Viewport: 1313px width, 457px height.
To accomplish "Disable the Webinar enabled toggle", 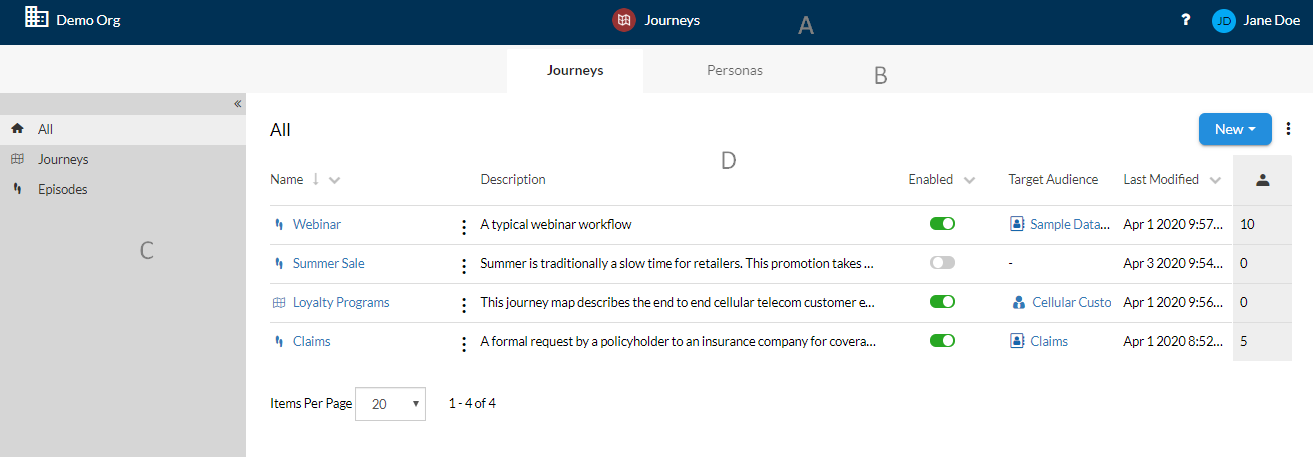I will click(x=942, y=224).
